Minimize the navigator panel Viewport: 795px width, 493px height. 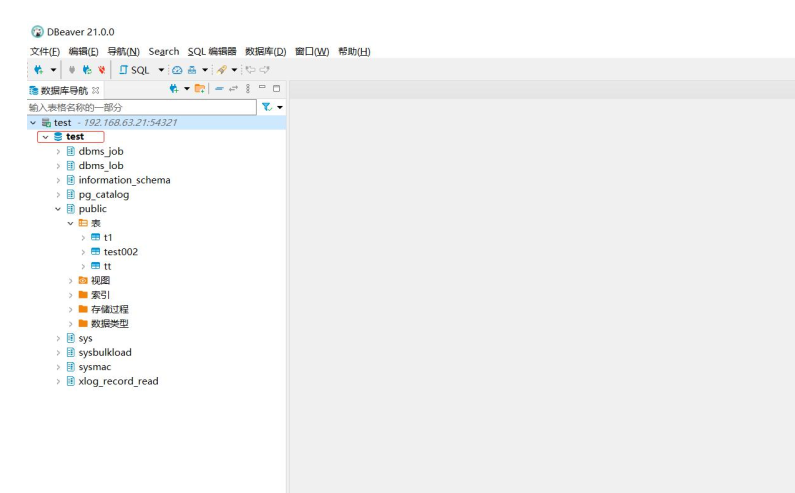click(x=262, y=88)
